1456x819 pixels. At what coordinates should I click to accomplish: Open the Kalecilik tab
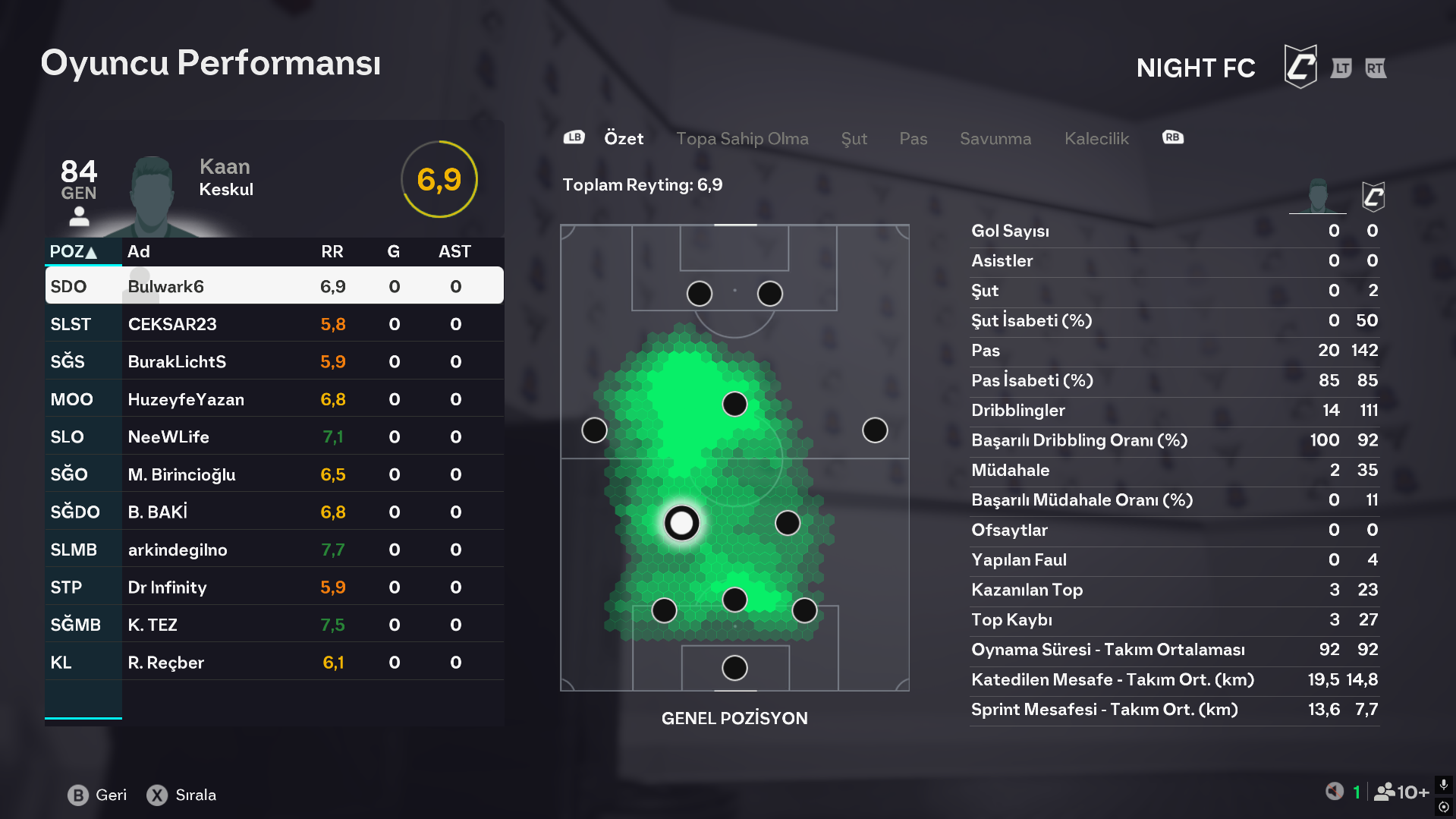click(1096, 139)
